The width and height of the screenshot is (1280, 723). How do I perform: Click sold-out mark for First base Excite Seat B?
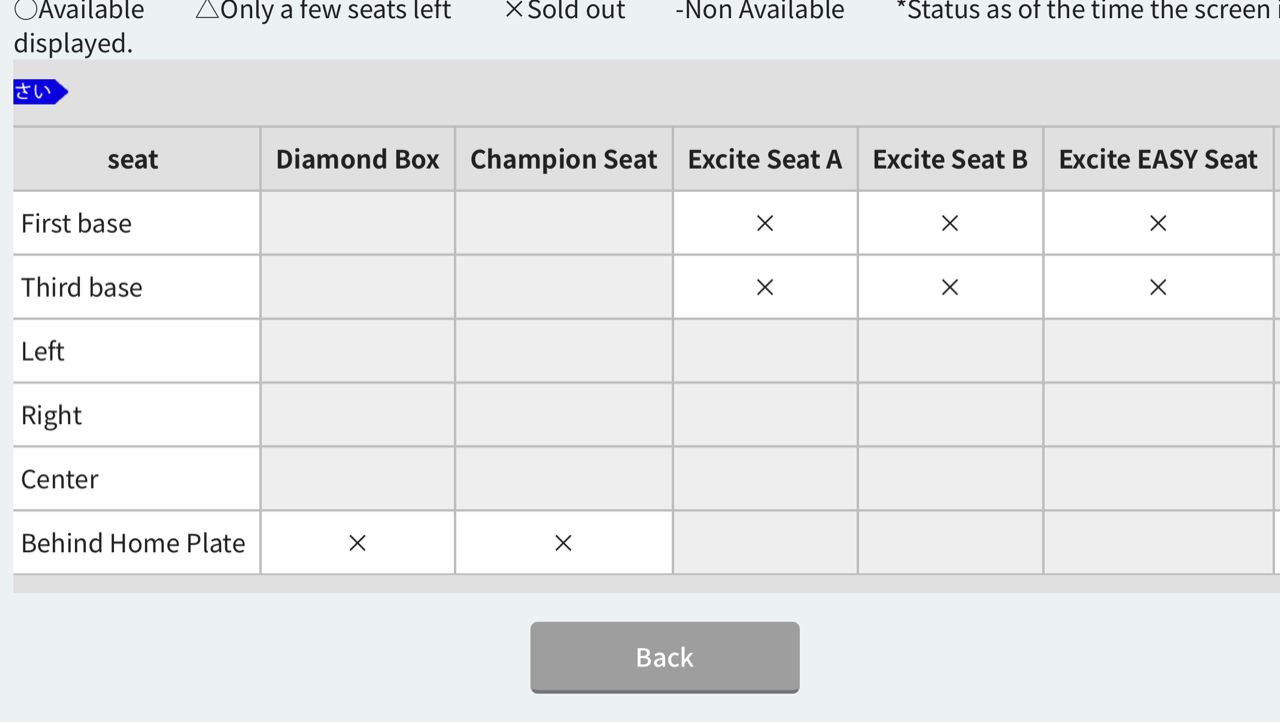click(x=950, y=224)
